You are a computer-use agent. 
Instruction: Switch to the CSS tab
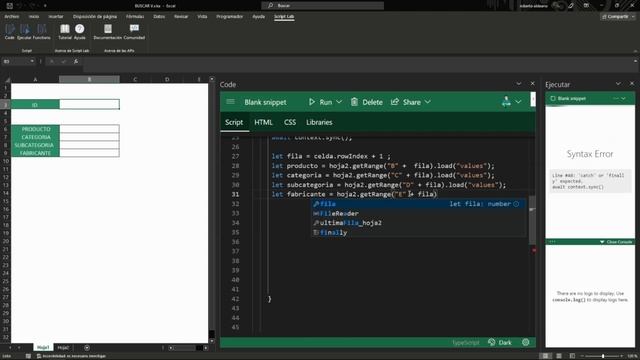pos(290,122)
